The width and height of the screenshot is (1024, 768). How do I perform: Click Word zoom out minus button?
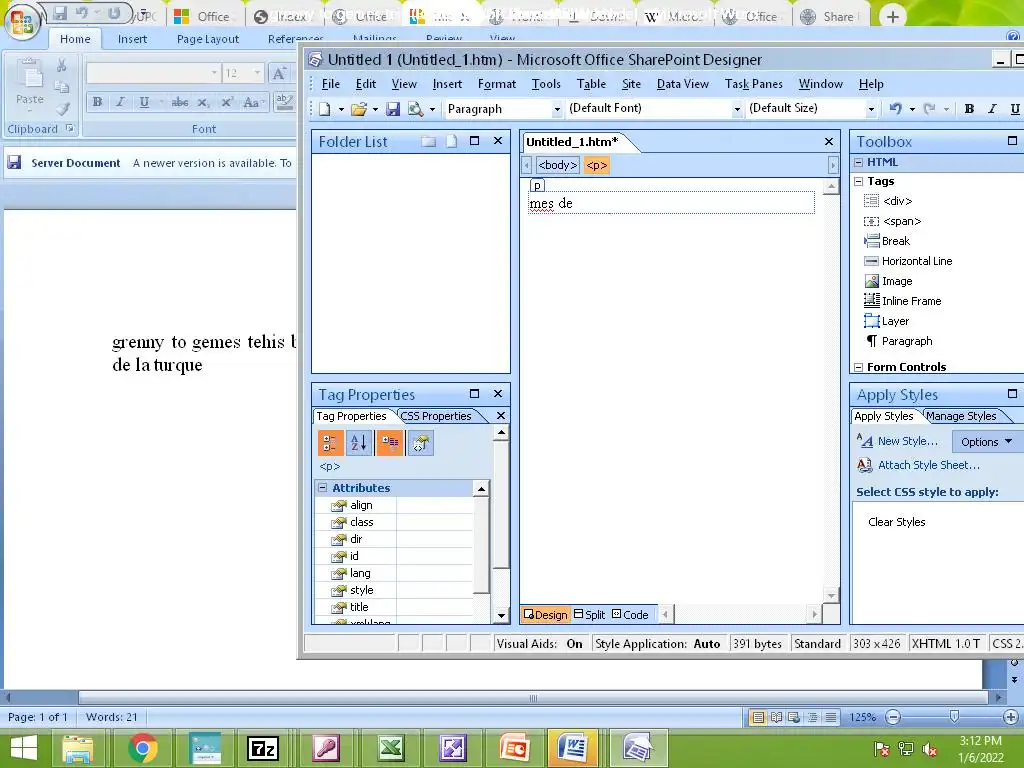click(x=893, y=717)
